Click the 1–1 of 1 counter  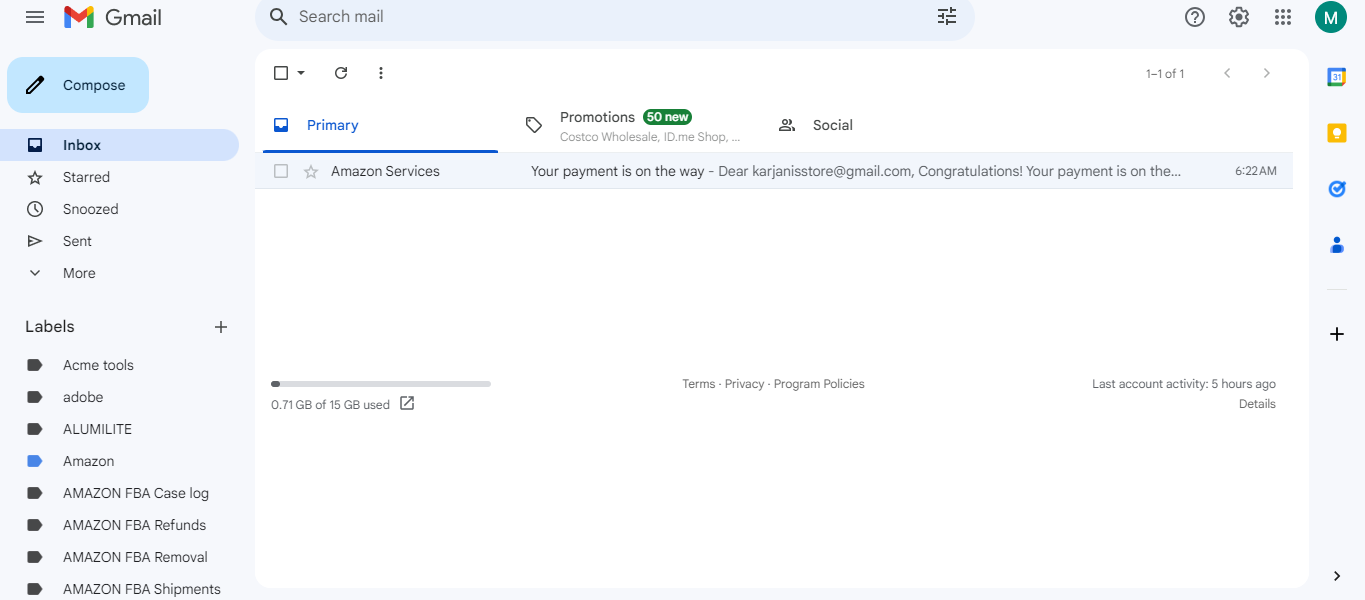tap(1165, 74)
